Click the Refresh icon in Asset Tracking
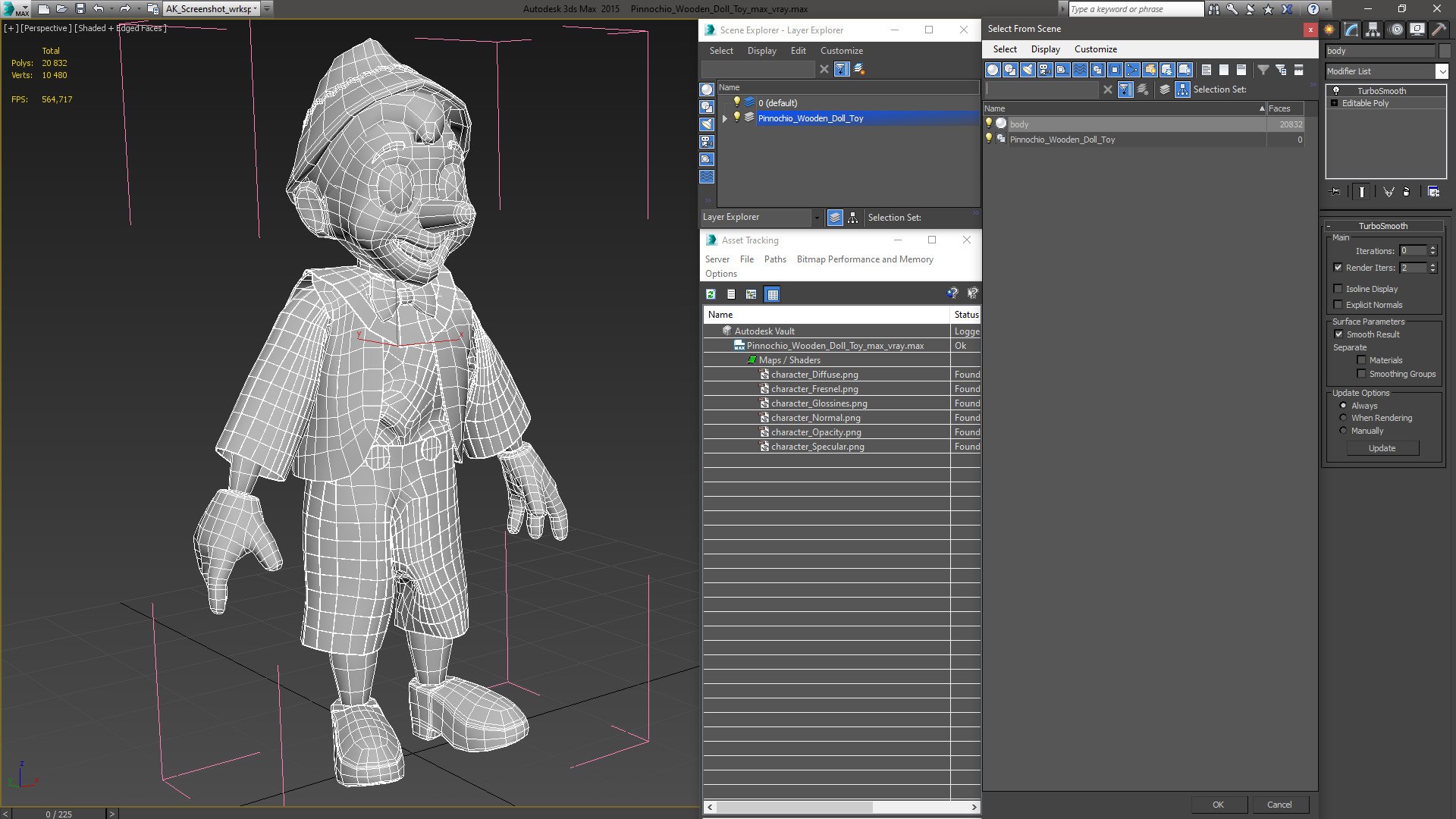1456x819 pixels. [711, 294]
